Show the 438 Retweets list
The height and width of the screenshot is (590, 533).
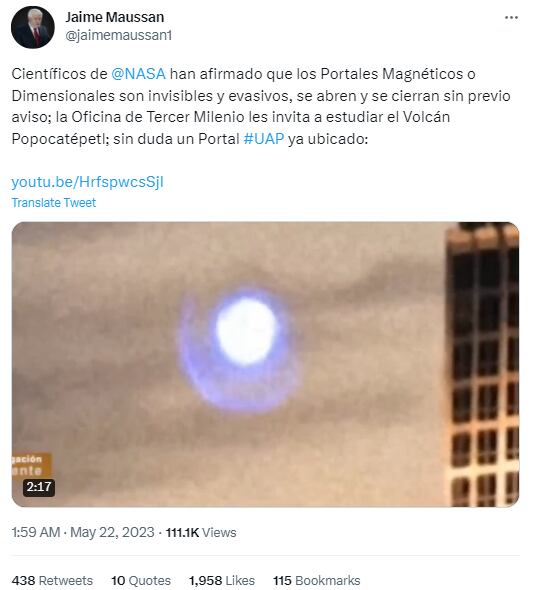coord(52,580)
